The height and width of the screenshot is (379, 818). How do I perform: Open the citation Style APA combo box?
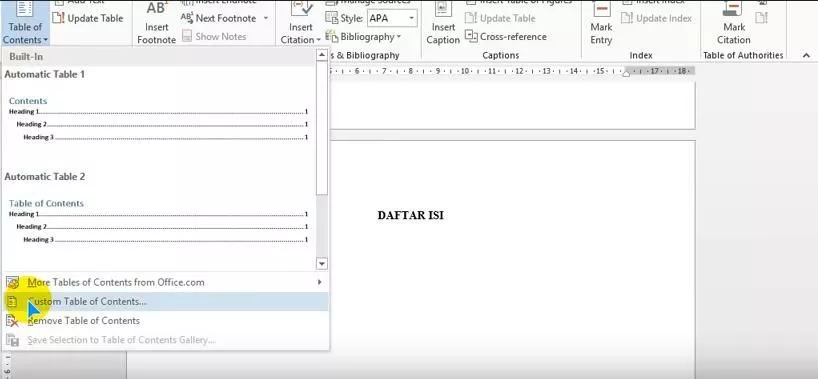[392, 18]
